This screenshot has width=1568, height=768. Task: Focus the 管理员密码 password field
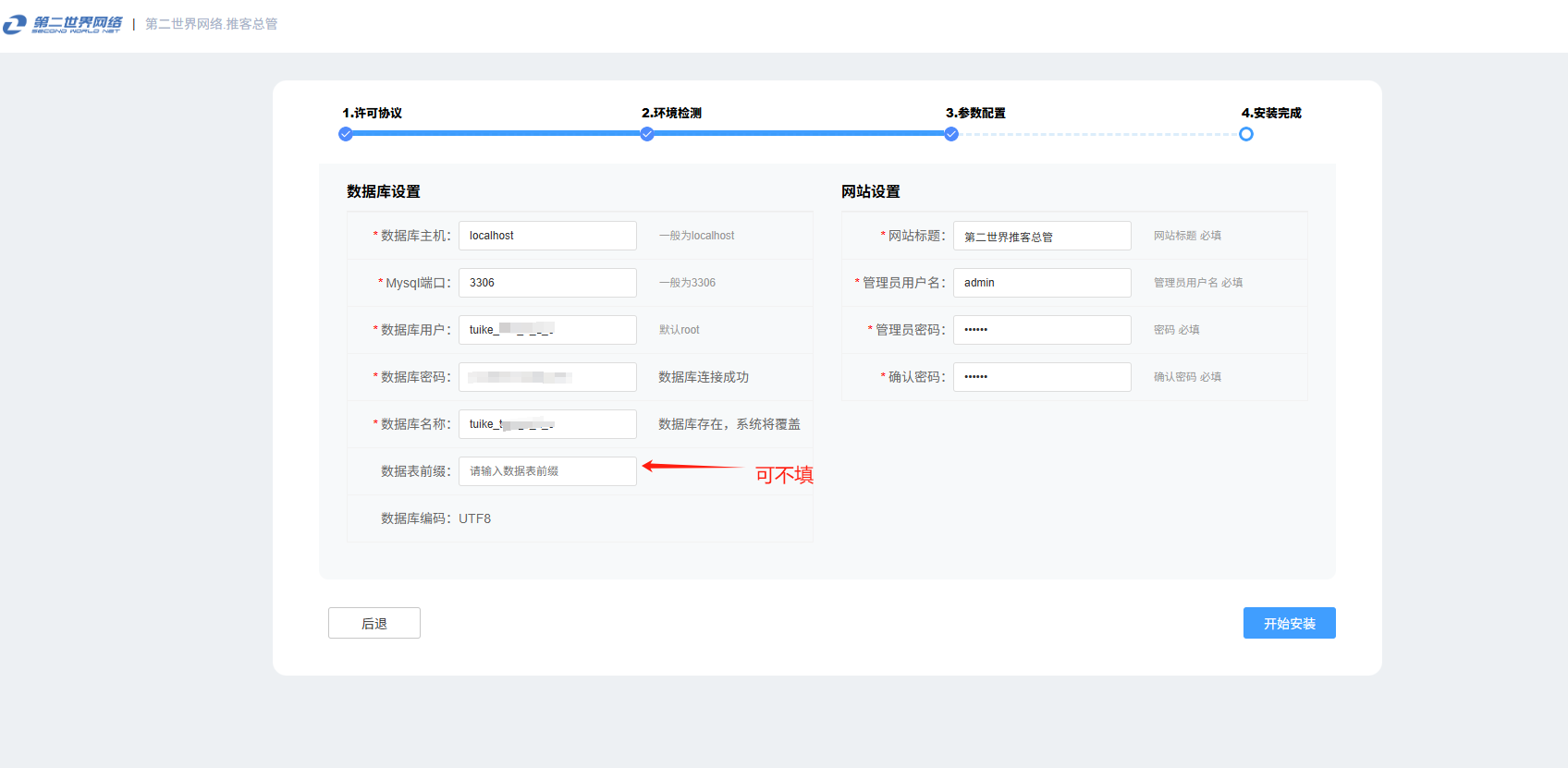pyautogui.click(x=1042, y=330)
